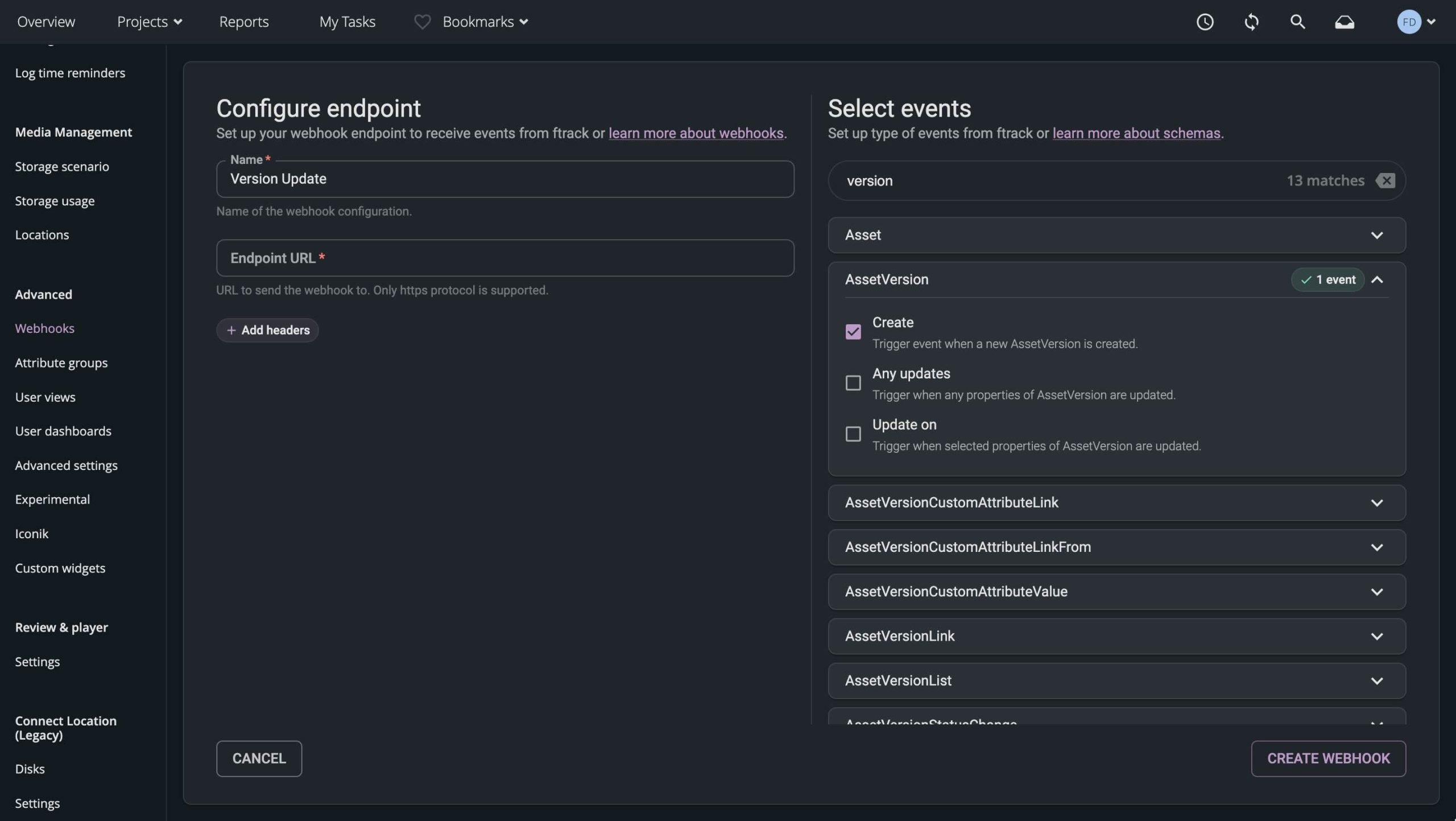Collapse the AssetVersion section
This screenshot has width=1456, height=821.
1376,279
